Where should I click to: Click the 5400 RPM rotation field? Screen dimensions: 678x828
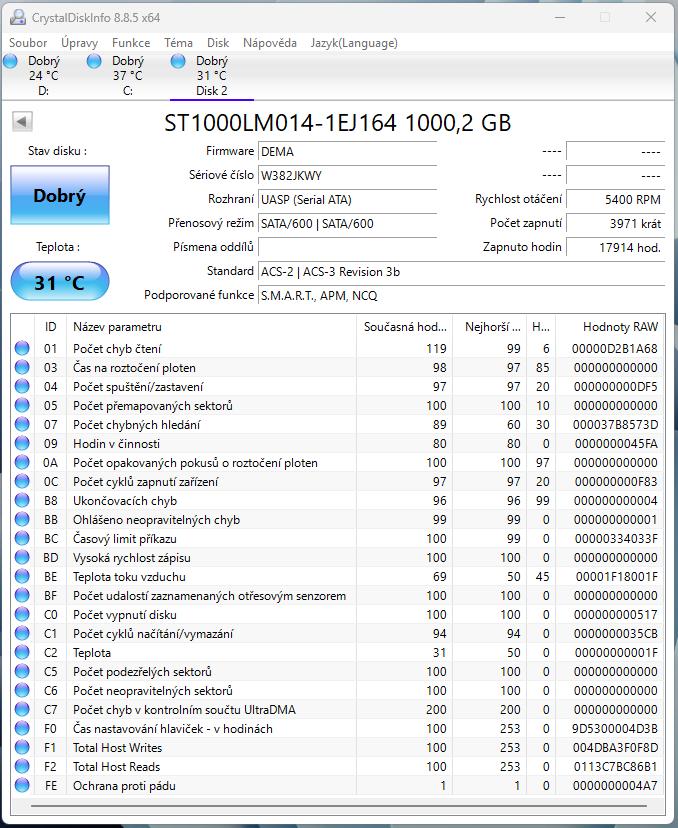(615, 200)
